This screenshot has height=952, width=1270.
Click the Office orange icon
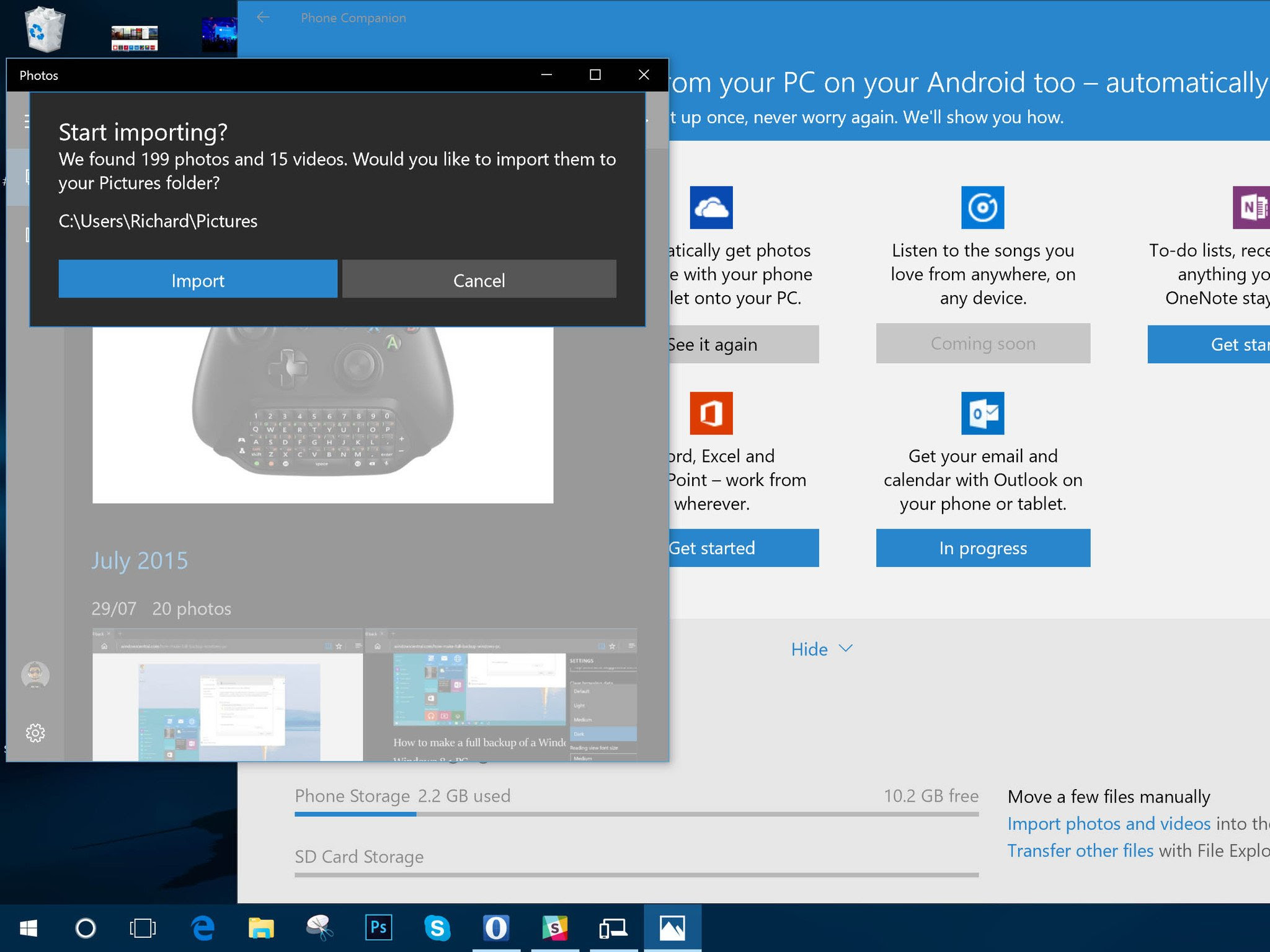coord(711,413)
